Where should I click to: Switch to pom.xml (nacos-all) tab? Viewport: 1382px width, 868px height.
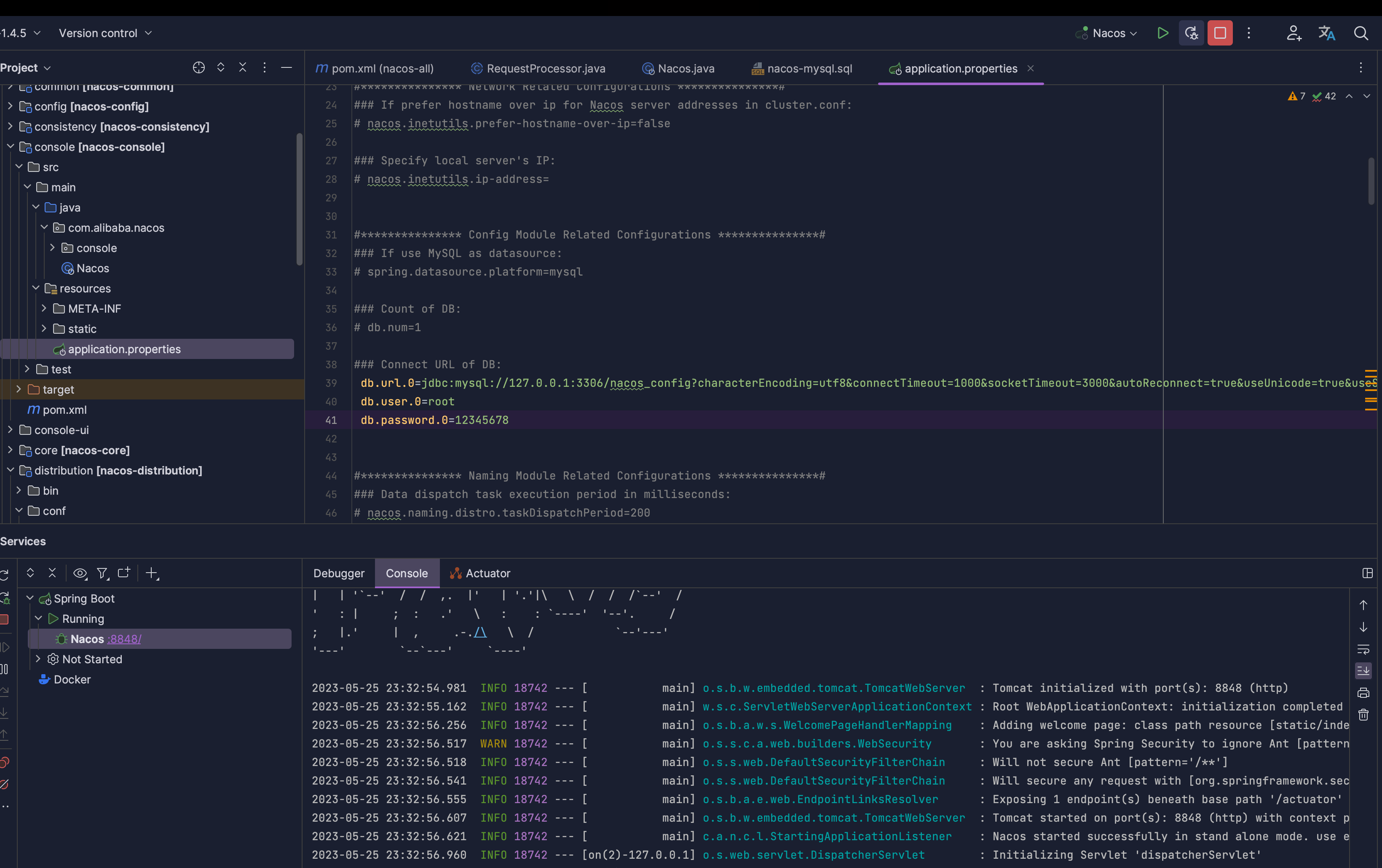[x=375, y=68]
